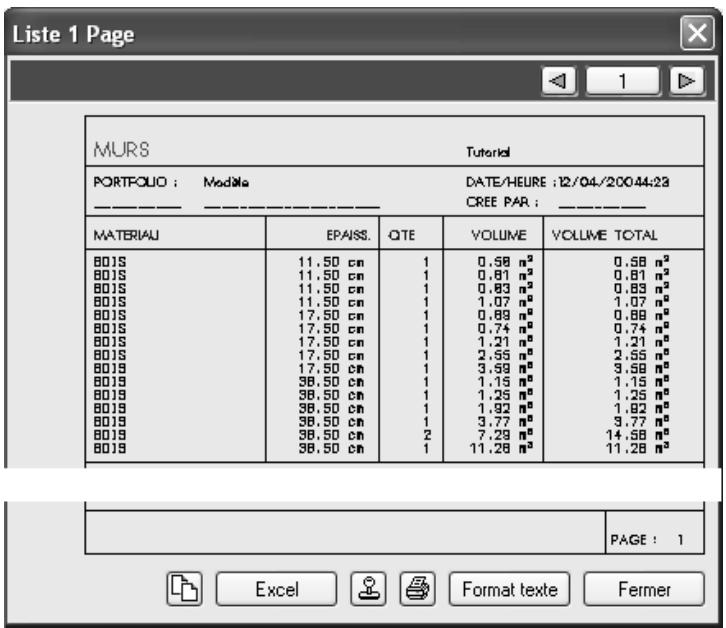This screenshot has height=628, width=726.
Task: Click the Excel export button
Action: point(276,589)
